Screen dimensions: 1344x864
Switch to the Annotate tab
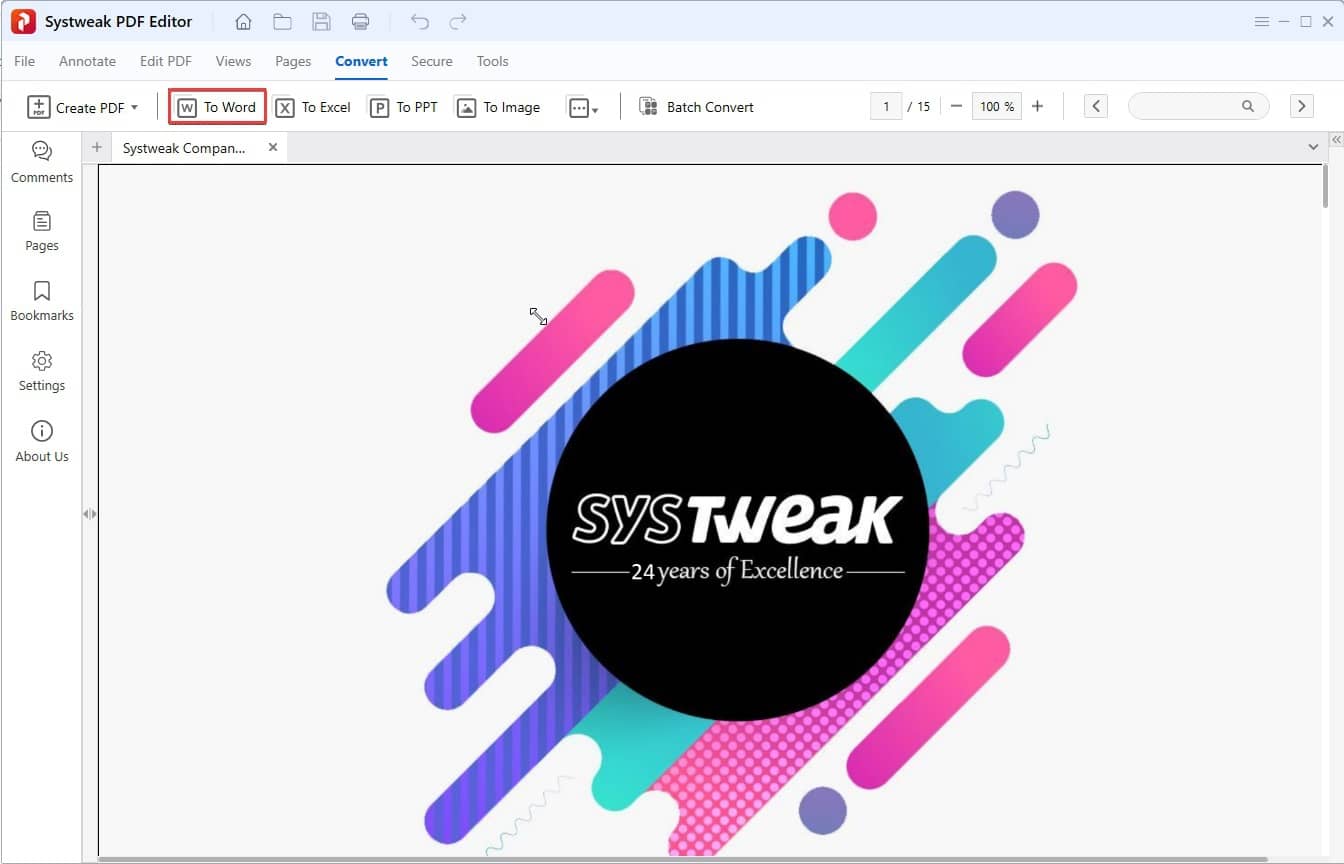[x=87, y=61]
